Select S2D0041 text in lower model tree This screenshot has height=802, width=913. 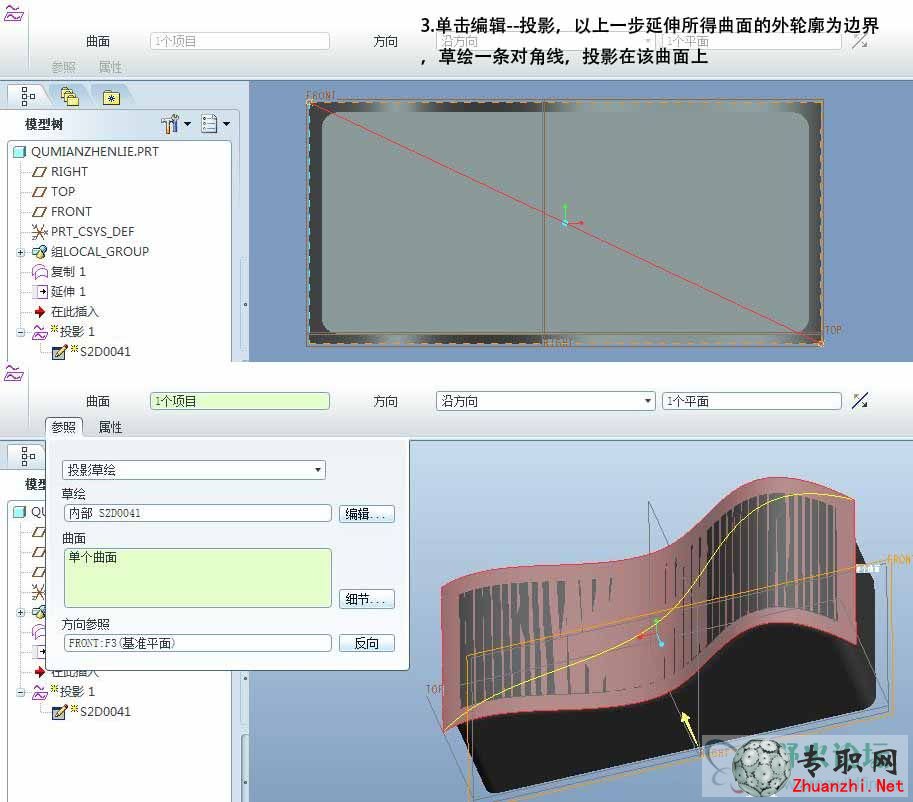pos(105,712)
